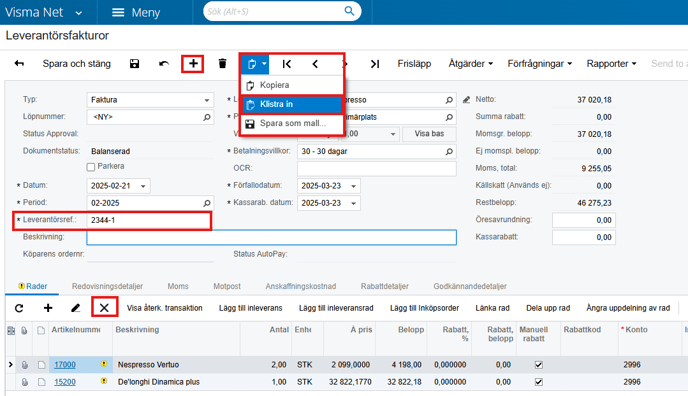Open the Meny hamburger menu
688x396 pixels.
pos(136,12)
